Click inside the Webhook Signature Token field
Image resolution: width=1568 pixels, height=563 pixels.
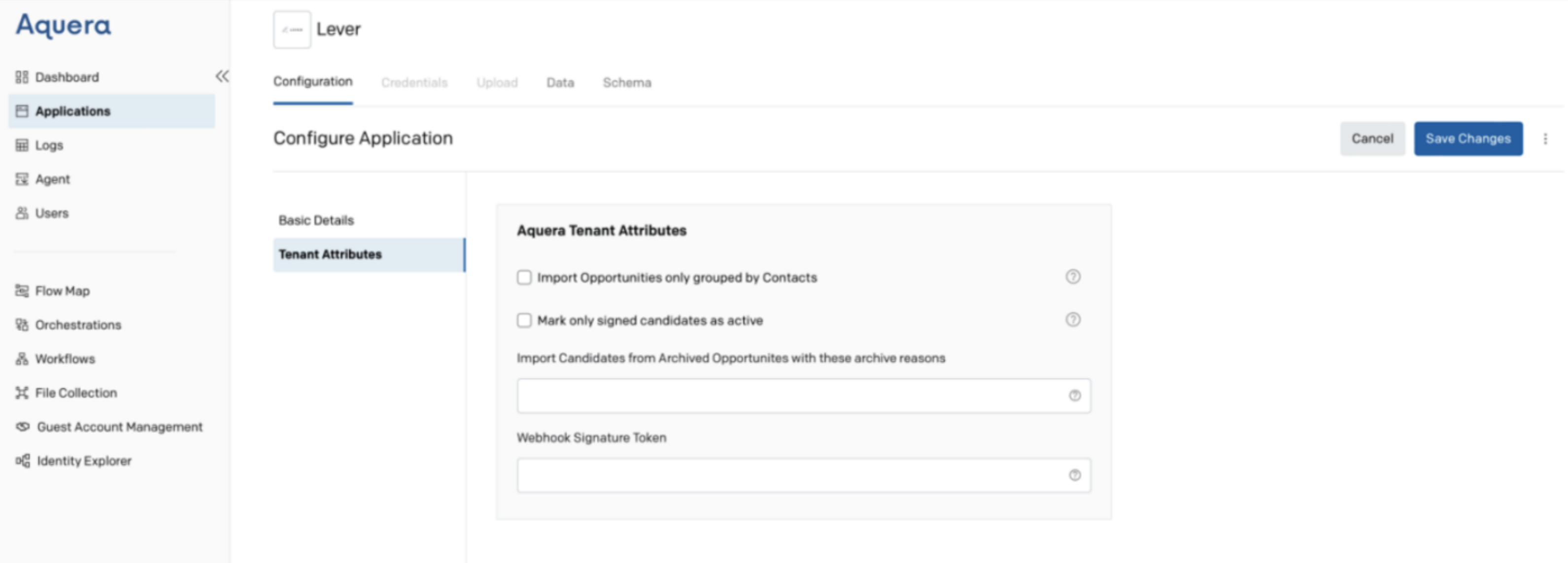coord(791,475)
